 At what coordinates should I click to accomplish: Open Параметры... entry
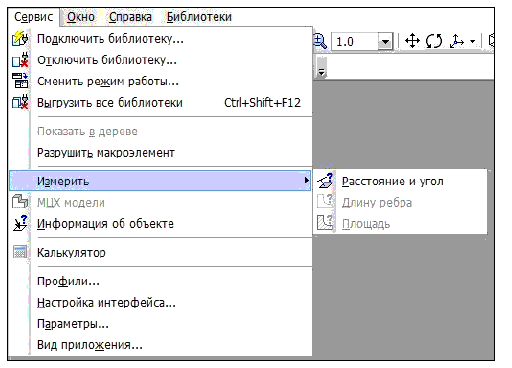pyautogui.click(x=161, y=324)
